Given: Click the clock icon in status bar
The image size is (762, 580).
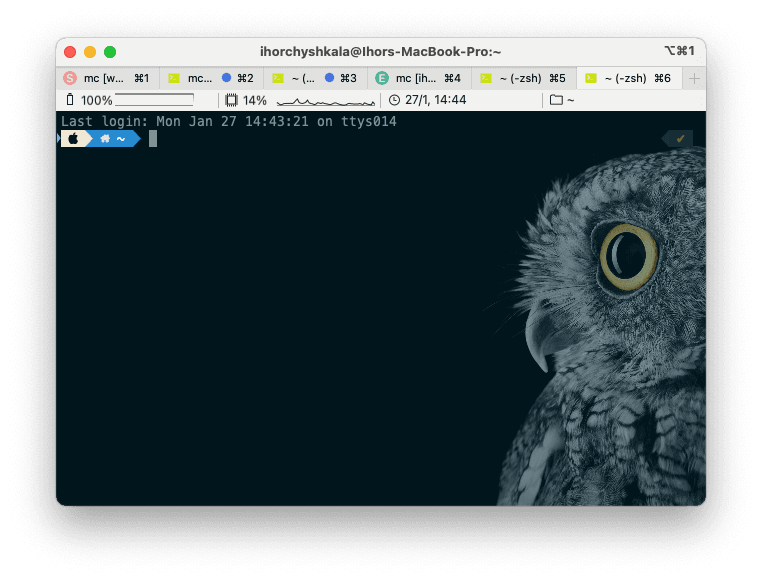Looking at the screenshot, I should point(394,100).
